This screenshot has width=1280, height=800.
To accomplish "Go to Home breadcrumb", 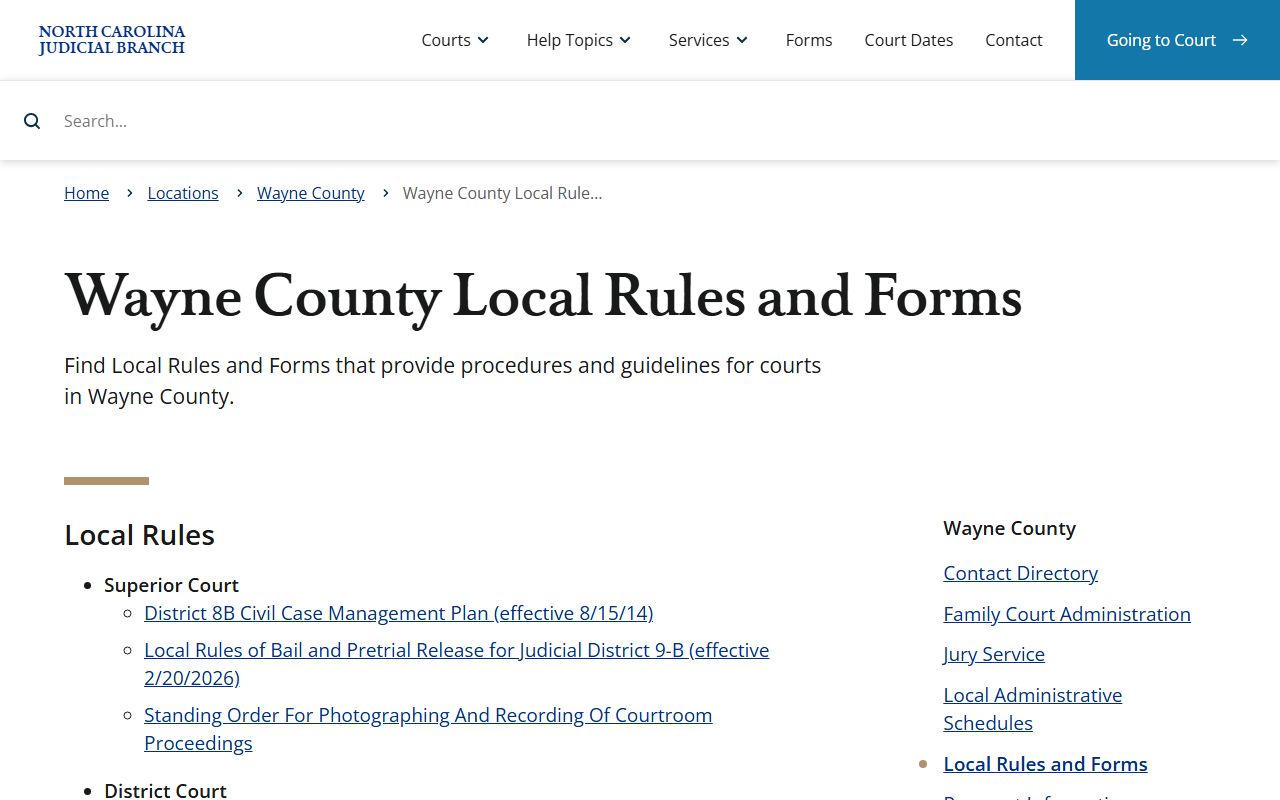I will tap(87, 193).
